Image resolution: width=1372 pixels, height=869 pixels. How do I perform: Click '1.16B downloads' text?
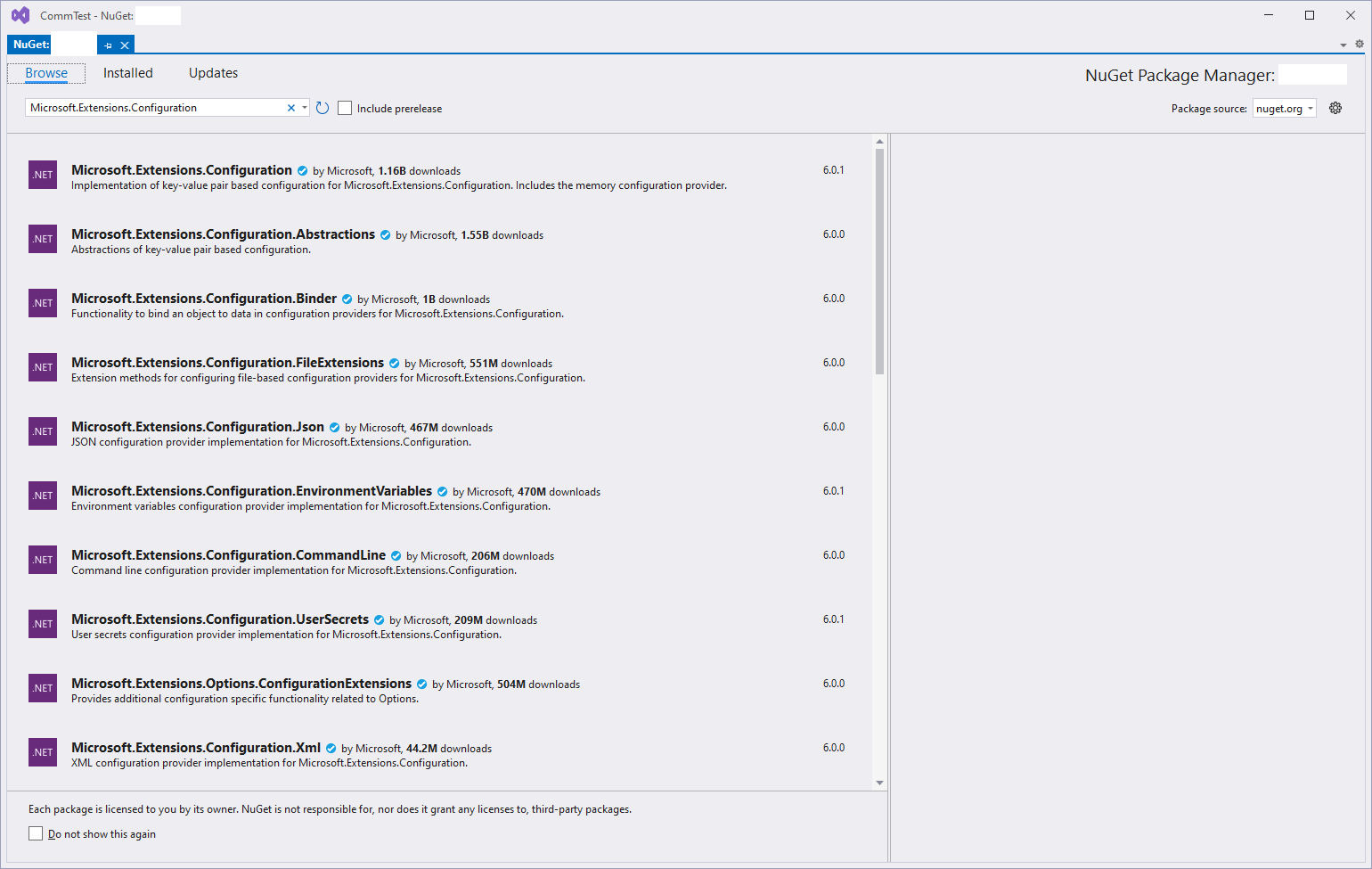pyautogui.click(x=419, y=171)
